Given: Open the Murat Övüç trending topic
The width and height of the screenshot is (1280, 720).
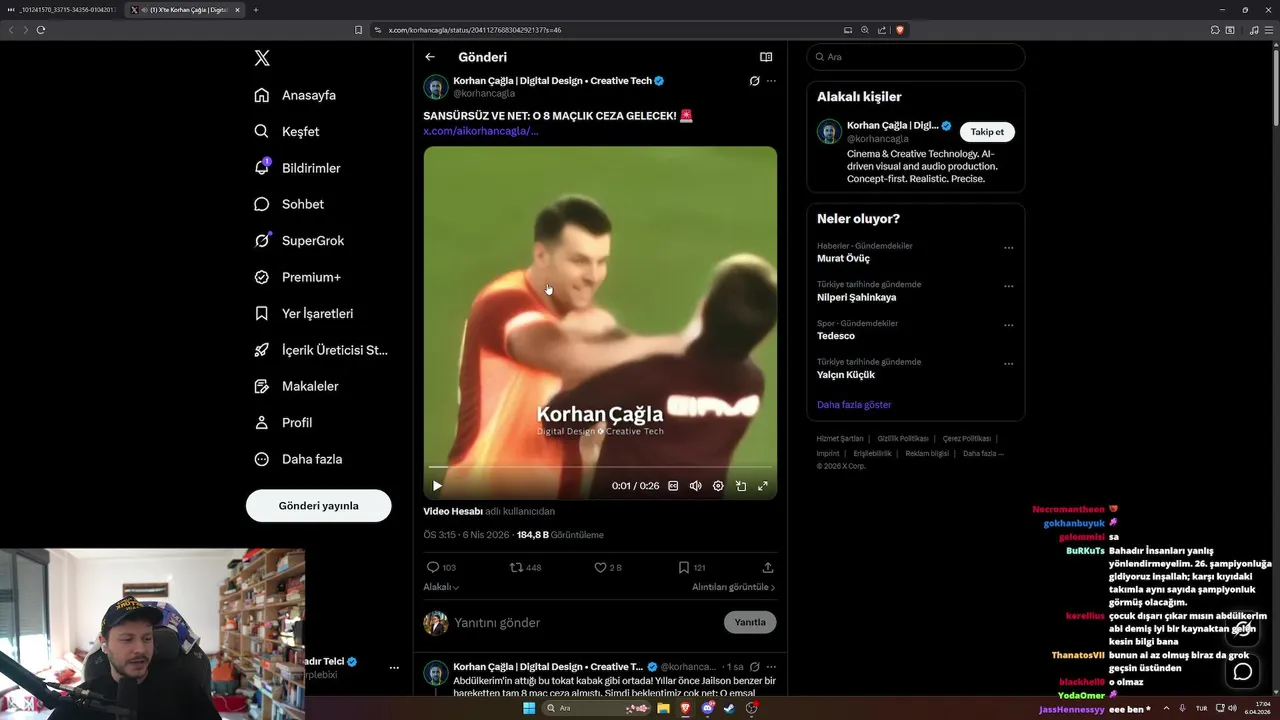Looking at the screenshot, I should pyautogui.click(x=843, y=258).
